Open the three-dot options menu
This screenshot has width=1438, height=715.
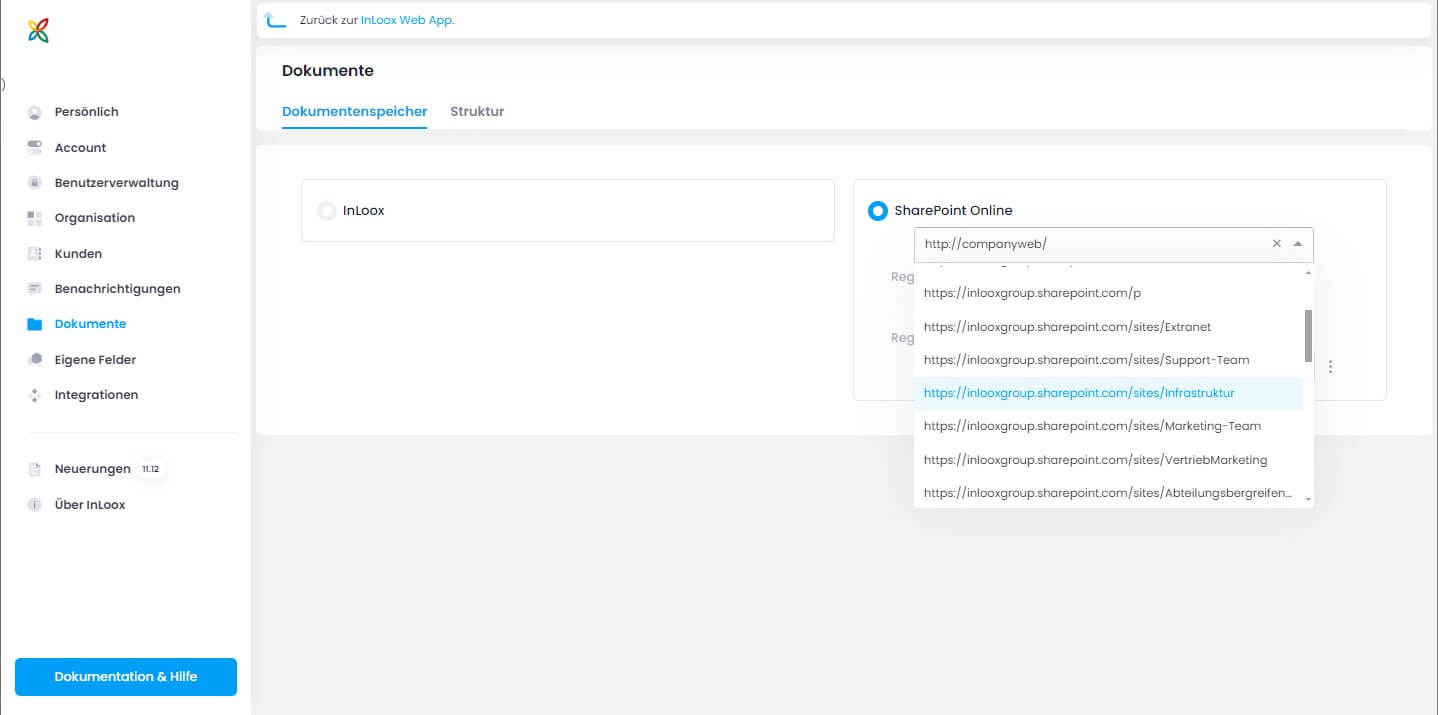click(1330, 366)
